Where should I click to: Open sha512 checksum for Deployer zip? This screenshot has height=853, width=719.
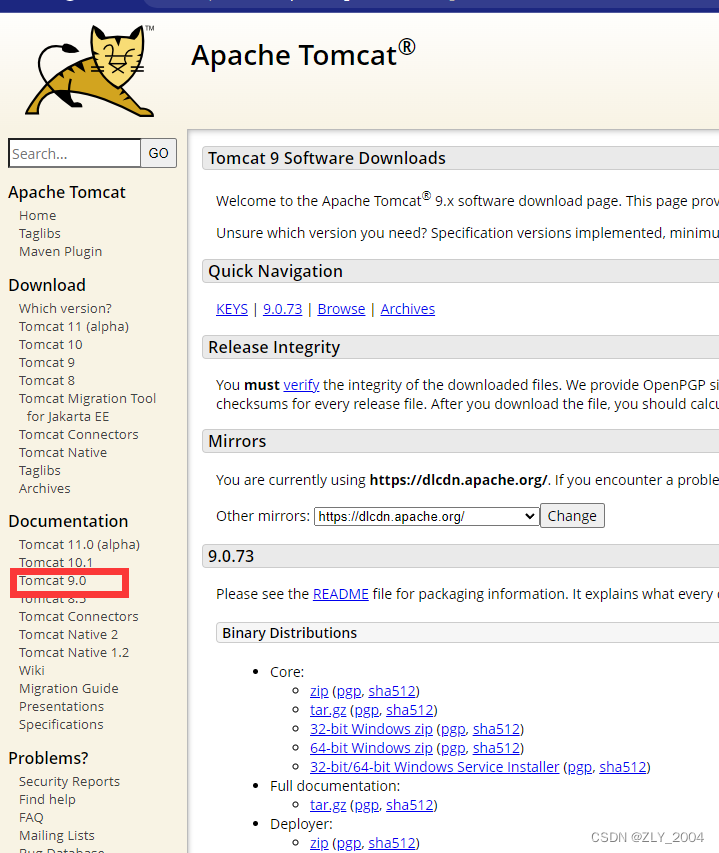point(392,843)
